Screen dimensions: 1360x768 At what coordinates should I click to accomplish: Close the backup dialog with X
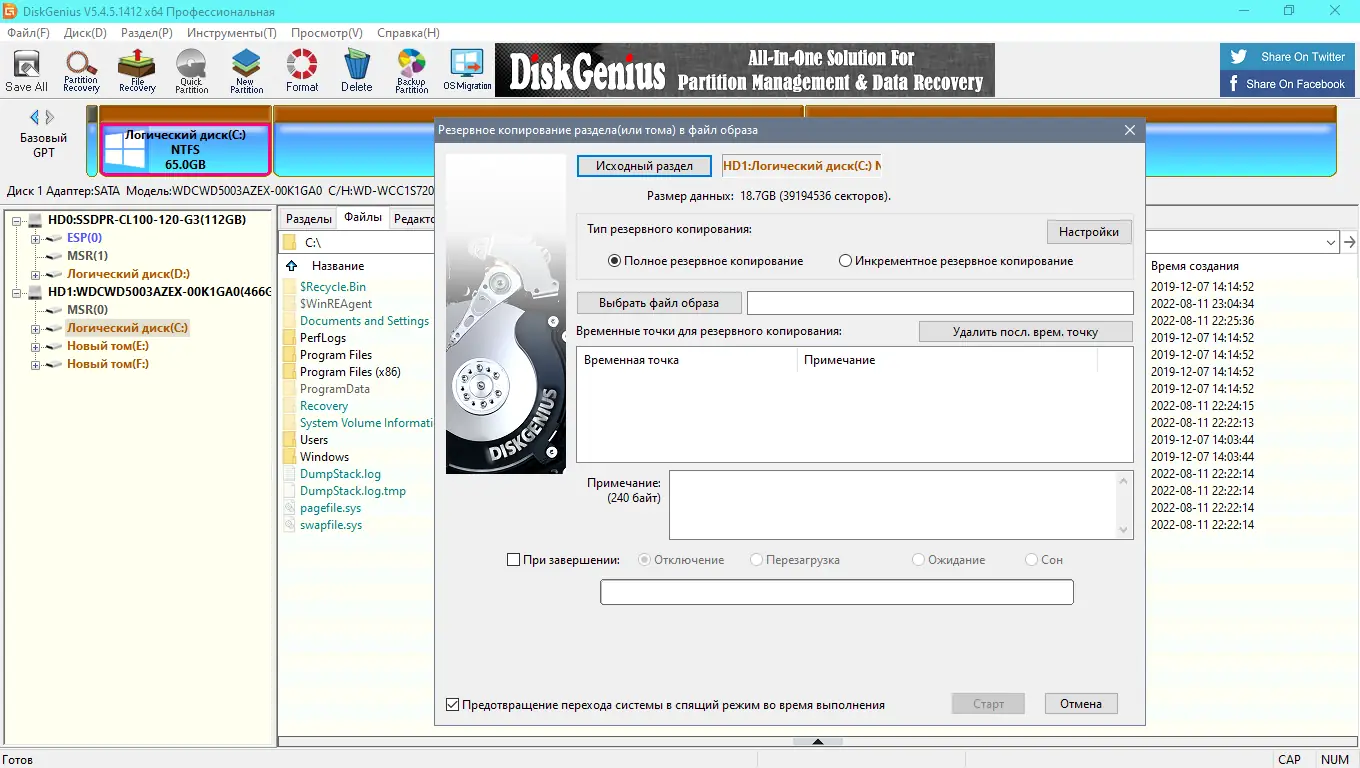(x=1130, y=130)
